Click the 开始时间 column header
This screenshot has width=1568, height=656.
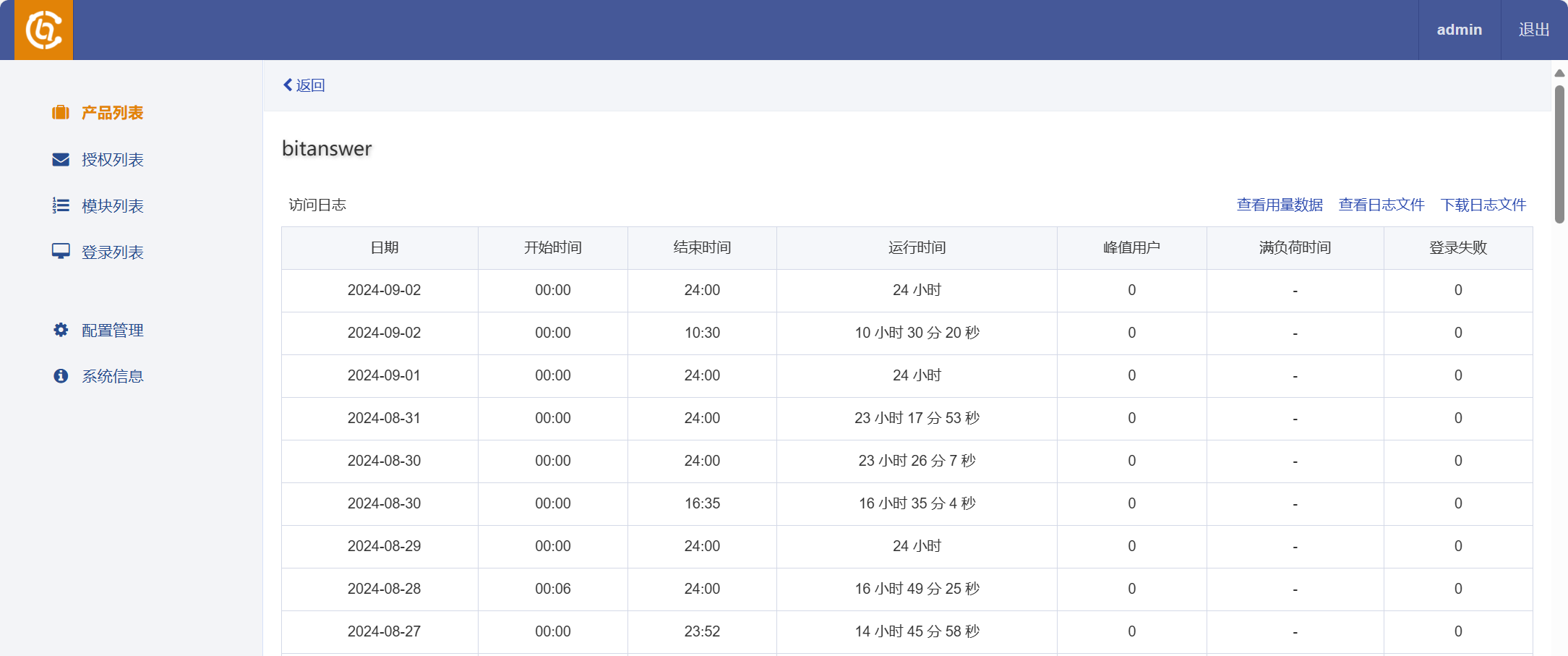coord(553,247)
